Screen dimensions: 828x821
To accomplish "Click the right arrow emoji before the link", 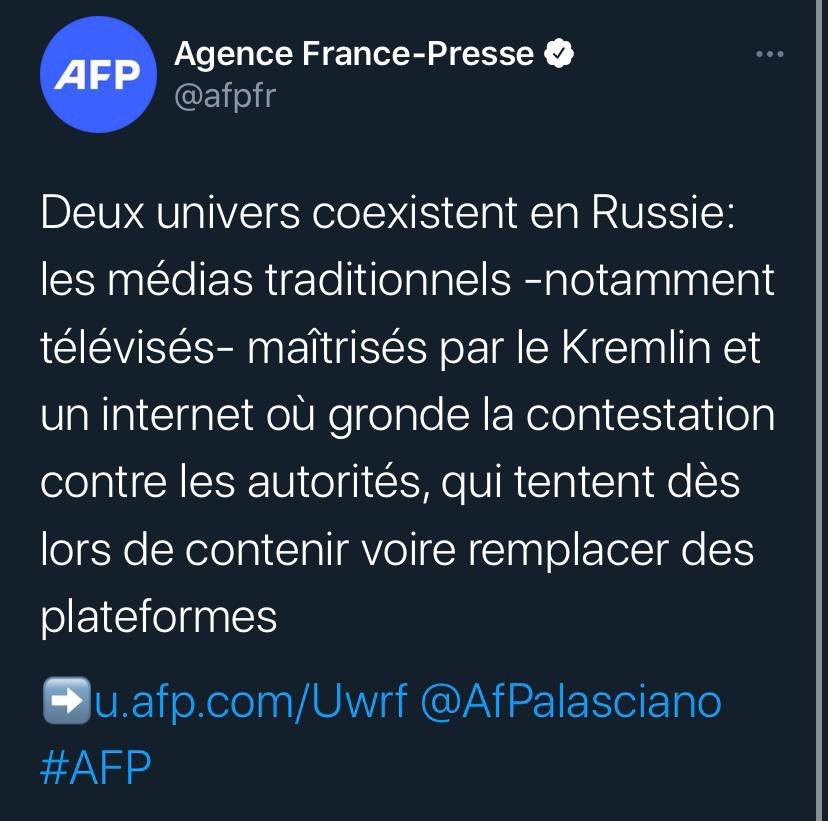I will (x=67, y=700).
